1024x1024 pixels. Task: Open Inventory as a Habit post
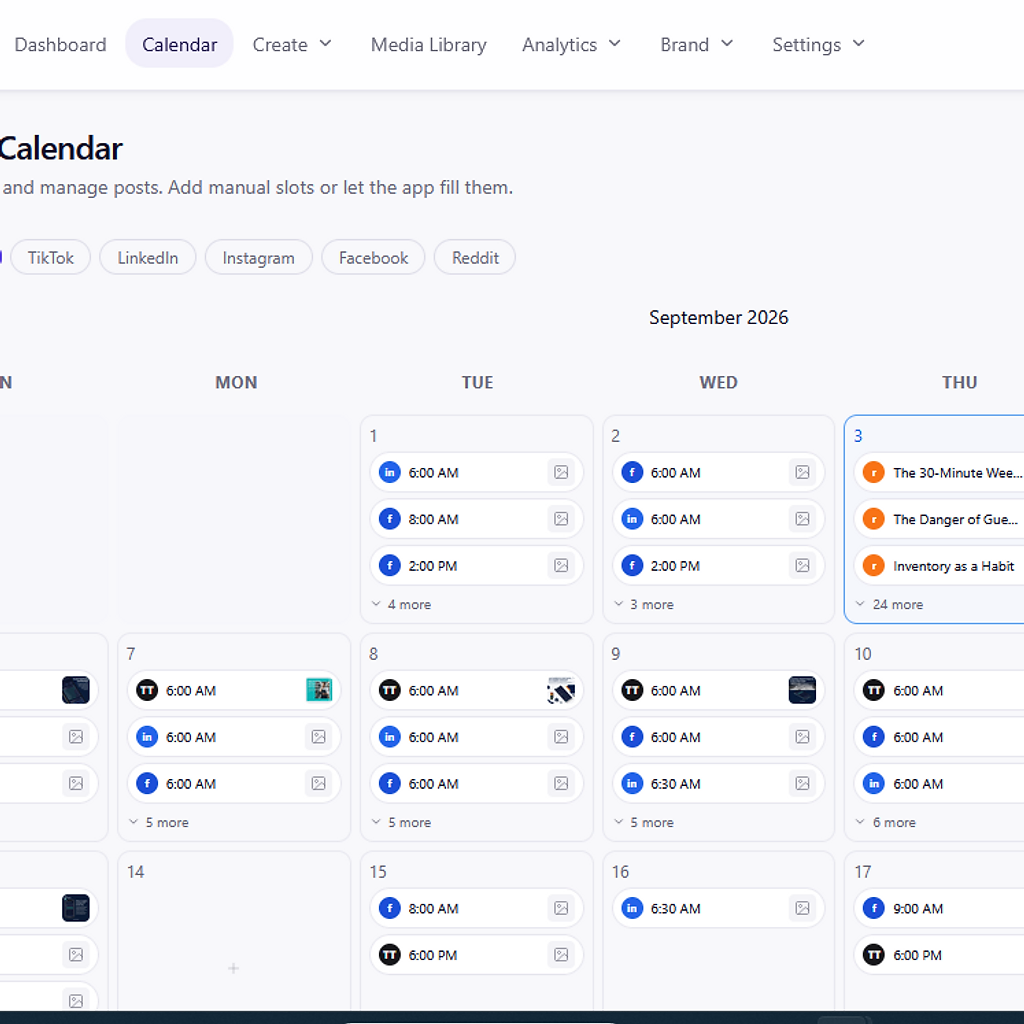tap(940, 566)
